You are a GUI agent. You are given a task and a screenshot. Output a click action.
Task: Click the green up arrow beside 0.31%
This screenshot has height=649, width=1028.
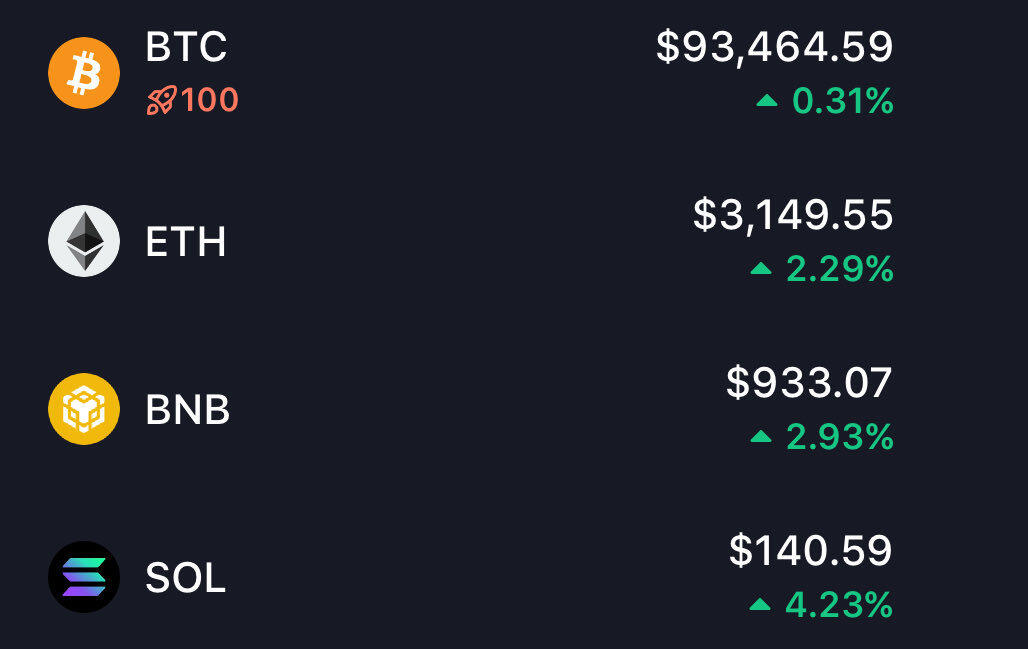pos(767,100)
